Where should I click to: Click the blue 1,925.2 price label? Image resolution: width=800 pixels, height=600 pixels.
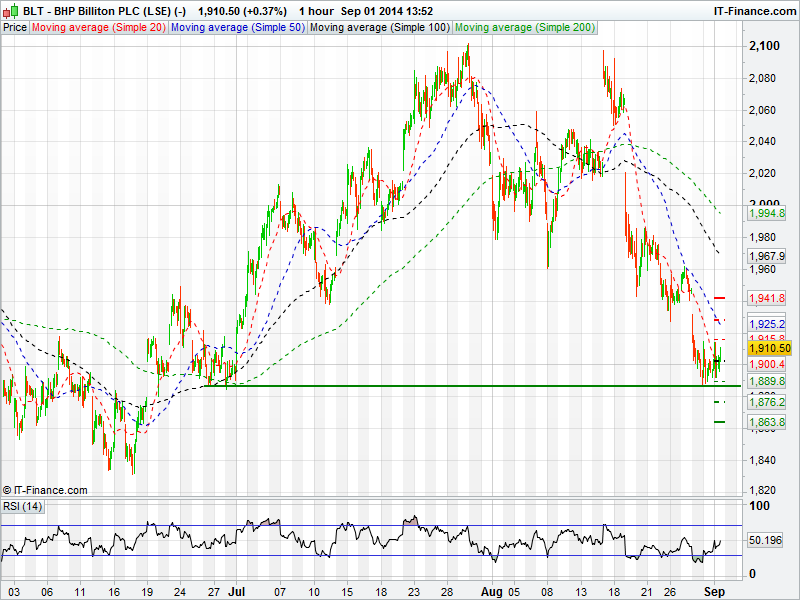point(767,324)
